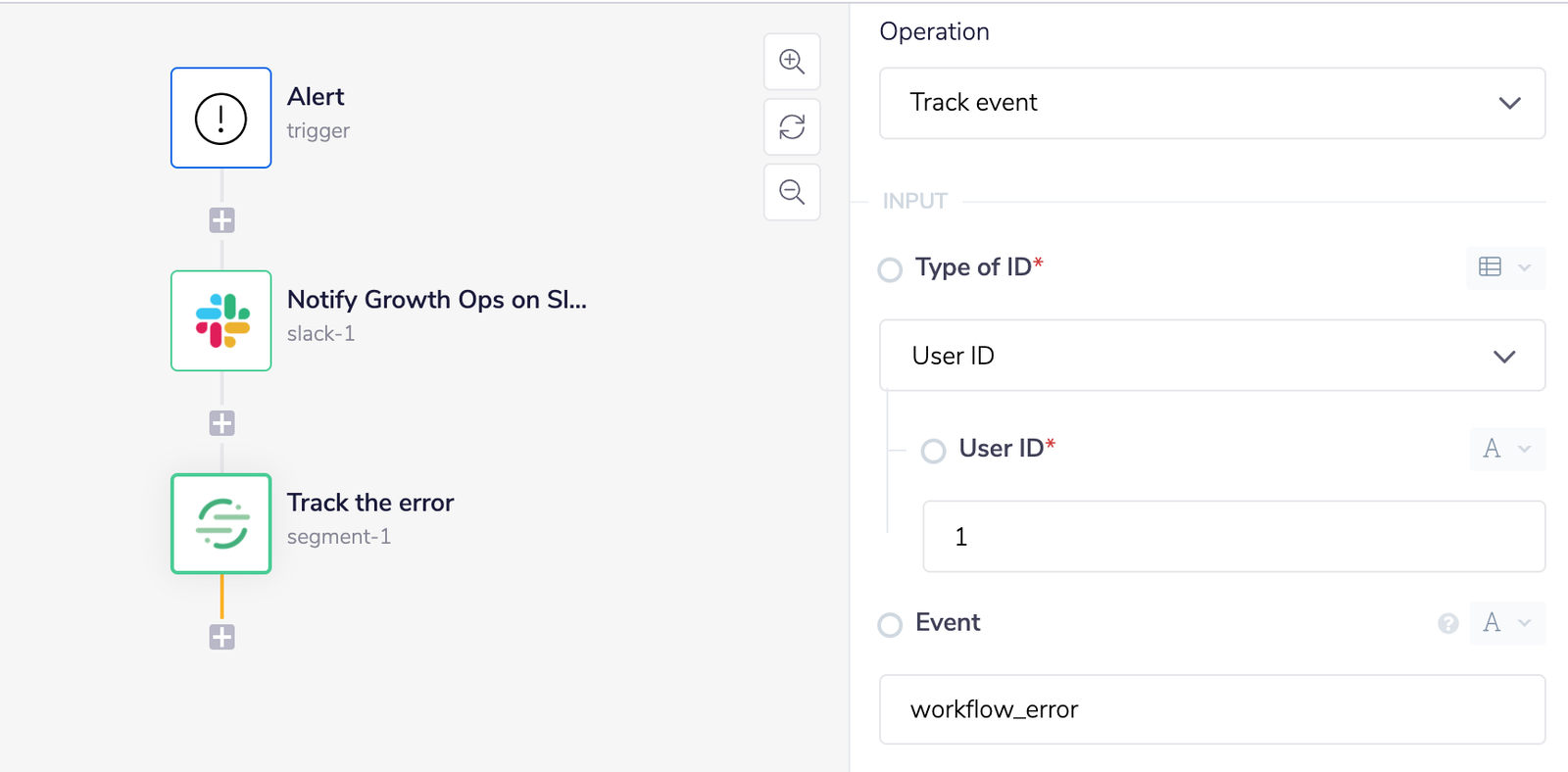The height and width of the screenshot is (772, 1568).
Task: Select the Segment node icon
Action: pyautogui.click(x=221, y=523)
